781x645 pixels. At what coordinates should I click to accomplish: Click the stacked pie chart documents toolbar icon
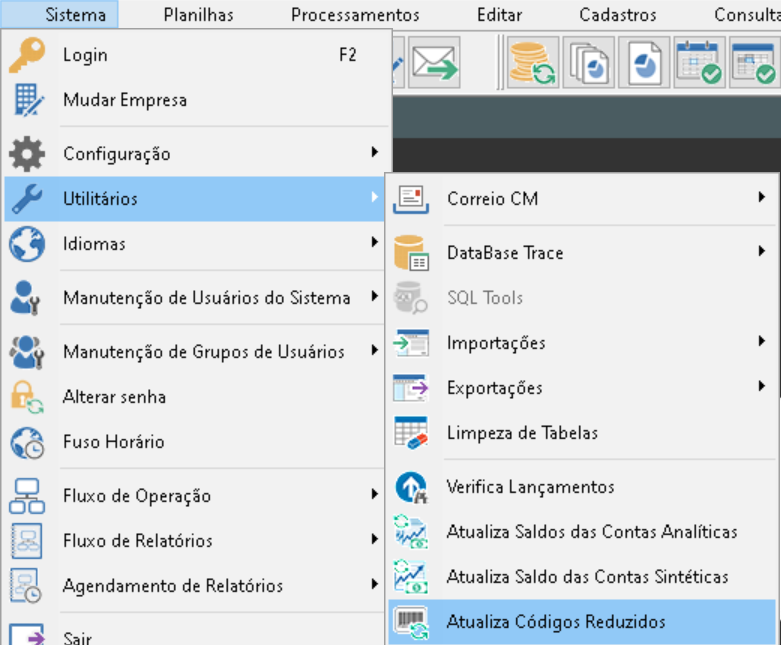588,63
